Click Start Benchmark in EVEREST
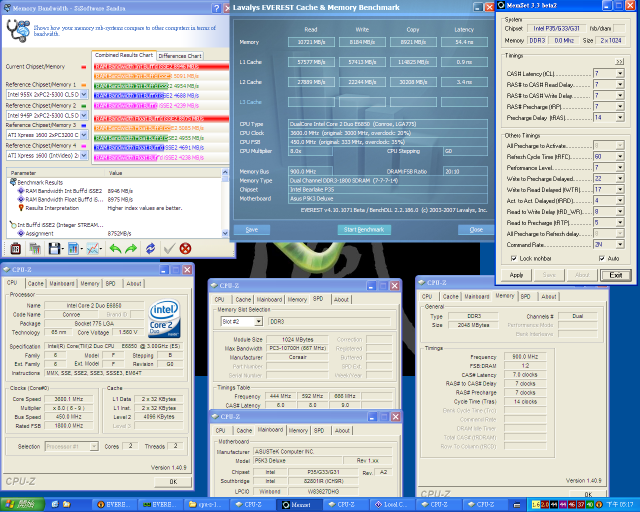Image resolution: width=640 pixels, height=512 pixels. coord(364,229)
